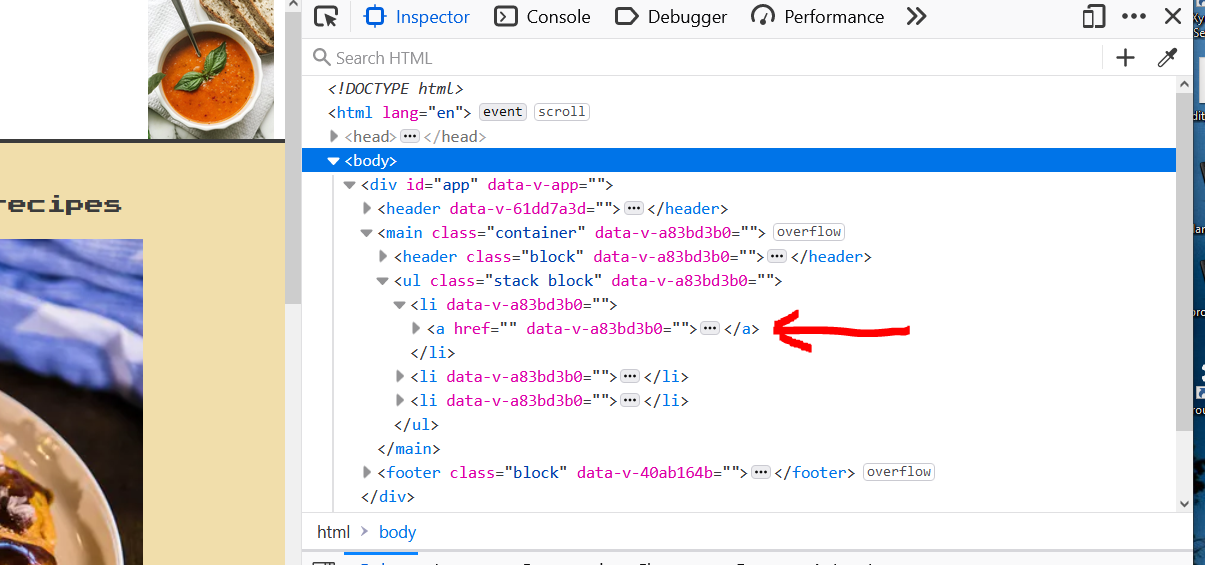1205x565 pixels.
Task: Toggle Responsive Design Mode icon
Action: (1094, 17)
